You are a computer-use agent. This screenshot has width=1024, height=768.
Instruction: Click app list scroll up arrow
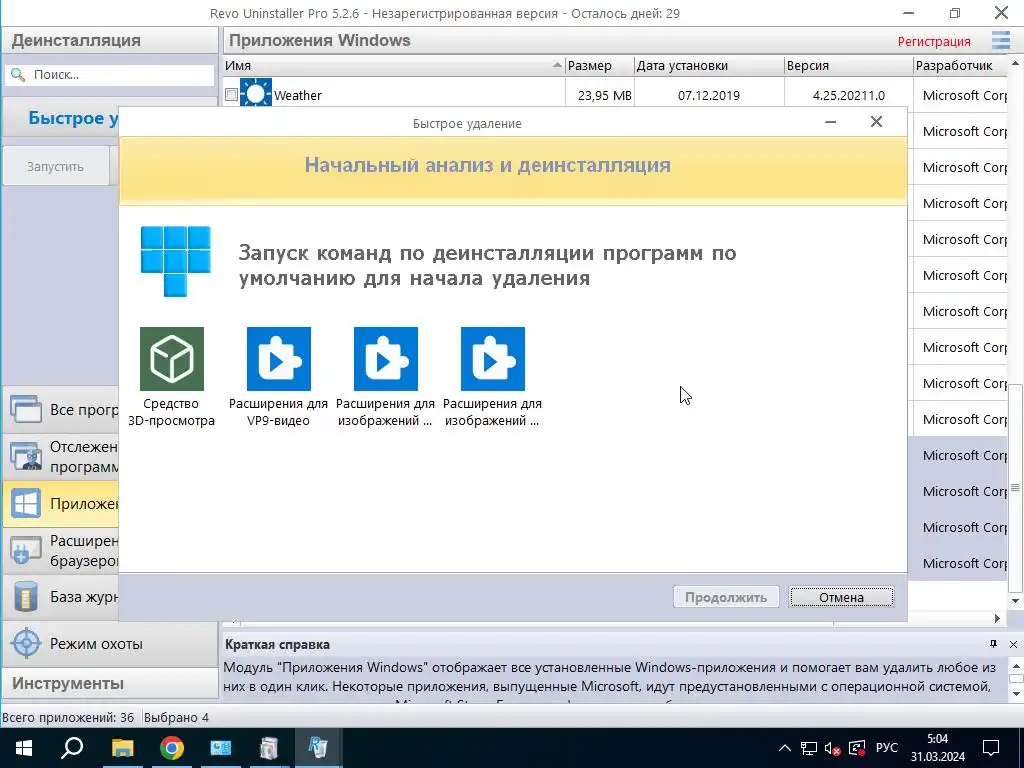click(1016, 63)
